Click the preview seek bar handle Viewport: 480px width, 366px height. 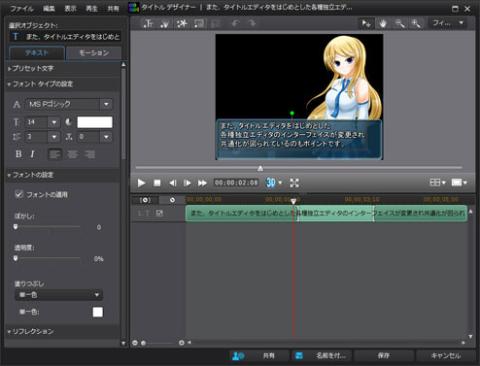click(260, 168)
